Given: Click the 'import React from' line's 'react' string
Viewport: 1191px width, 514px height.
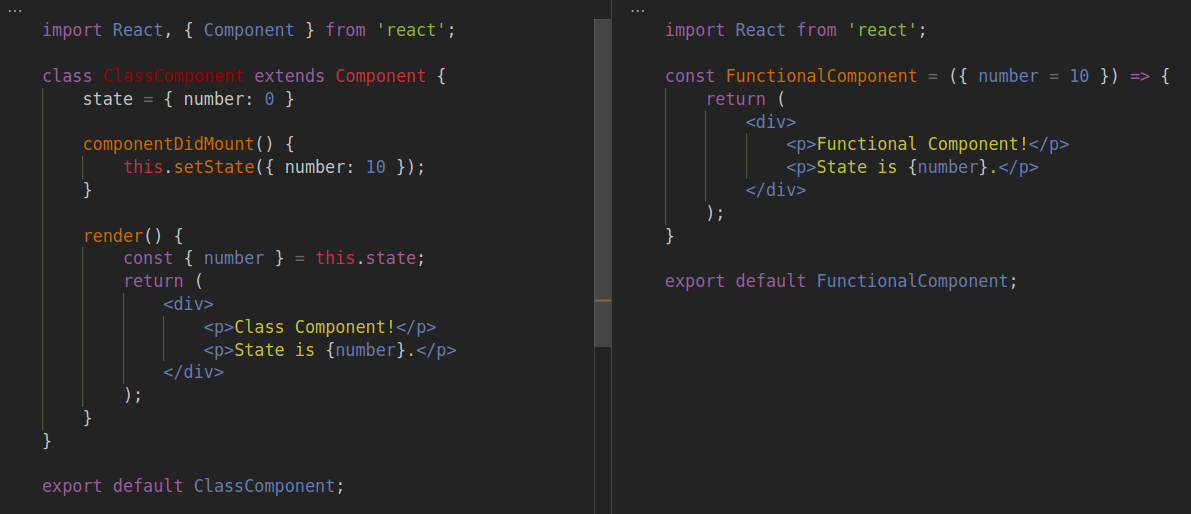Looking at the screenshot, I should (x=883, y=30).
